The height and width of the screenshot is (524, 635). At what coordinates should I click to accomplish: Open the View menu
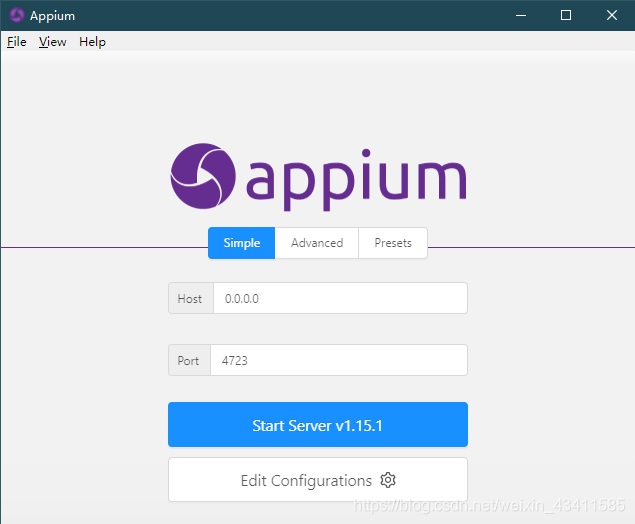pos(52,42)
